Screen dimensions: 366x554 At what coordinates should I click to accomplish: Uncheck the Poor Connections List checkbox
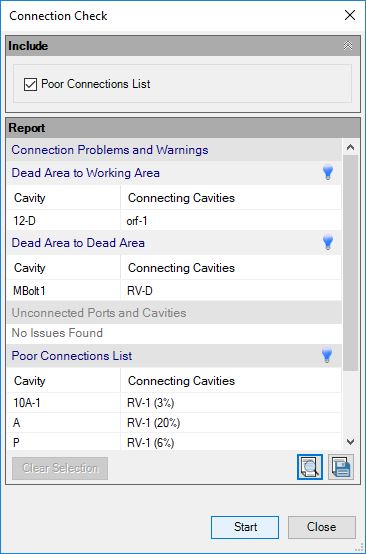(30, 84)
